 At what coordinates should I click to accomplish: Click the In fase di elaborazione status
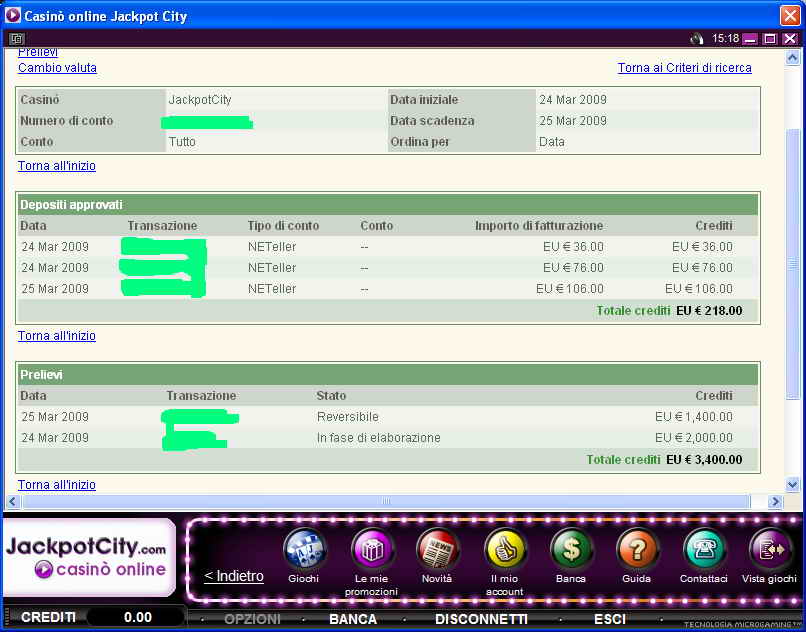point(378,438)
